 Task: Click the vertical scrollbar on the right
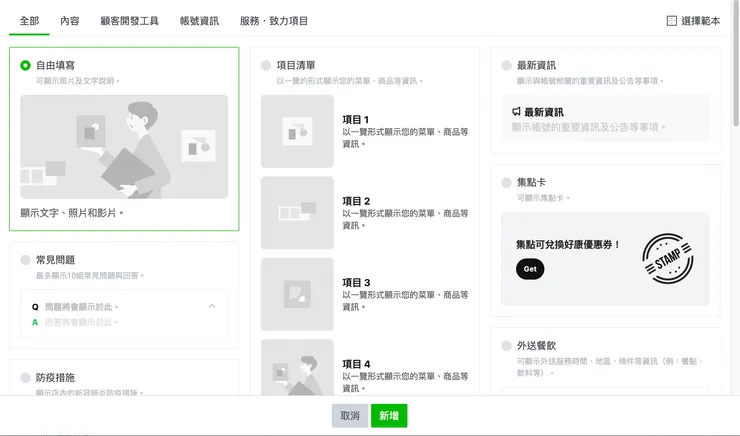click(x=736, y=66)
